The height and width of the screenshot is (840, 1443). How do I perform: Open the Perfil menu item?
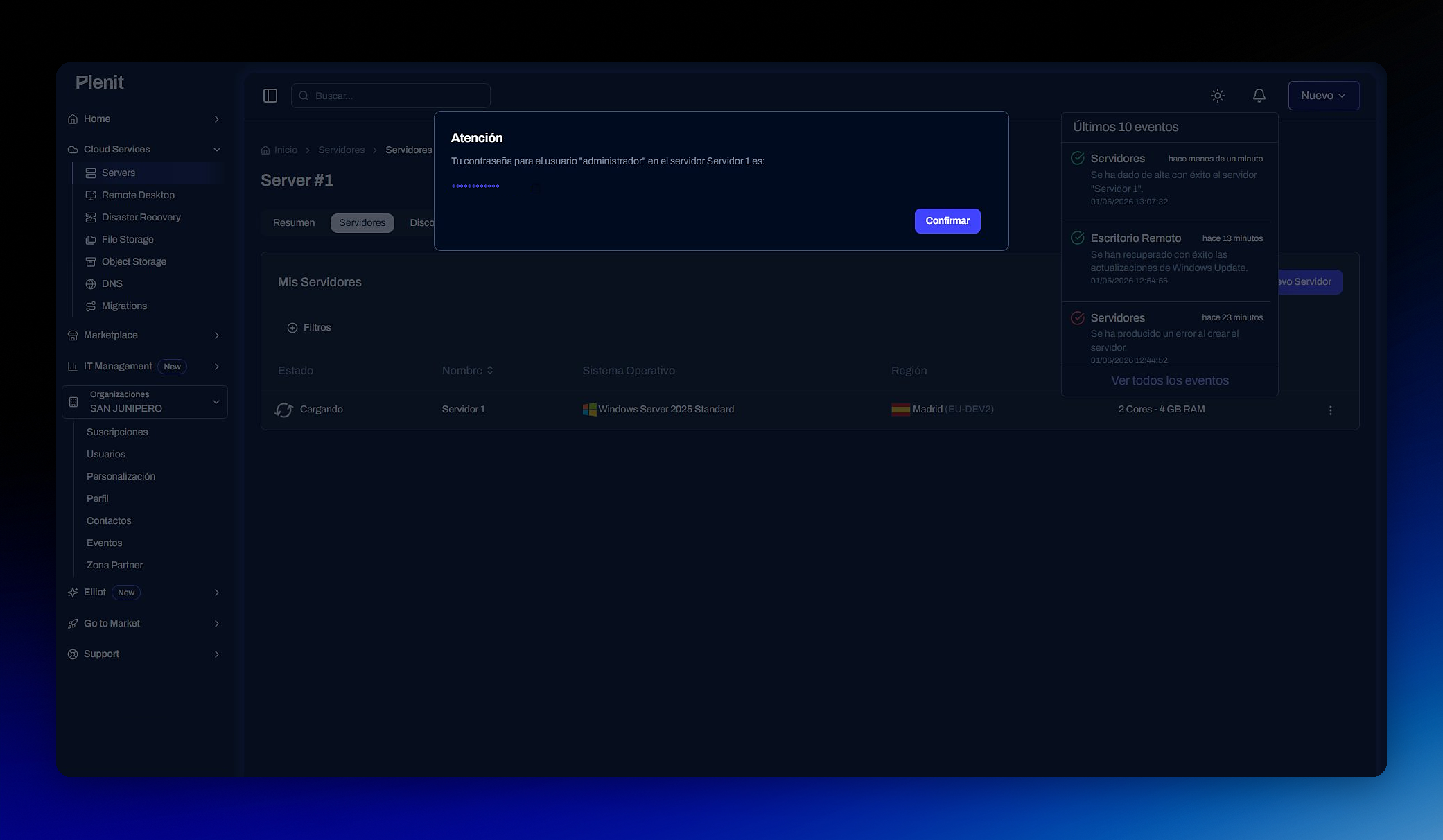tap(98, 498)
